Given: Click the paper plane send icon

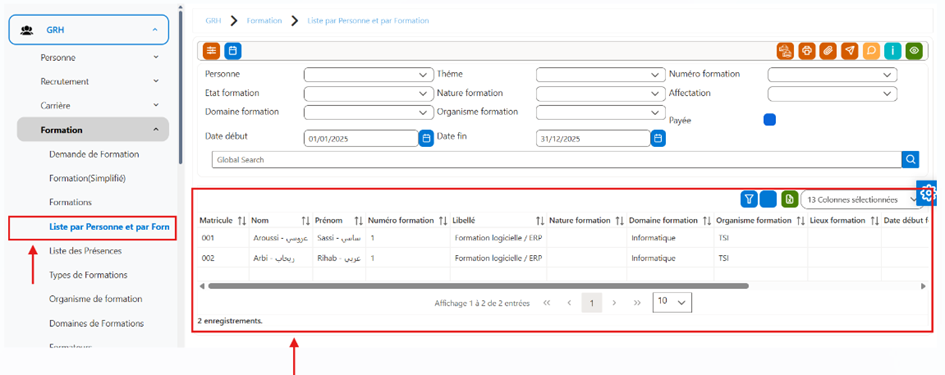Looking at the screenshot, I should pyautogui.click(x=850, y=51).
